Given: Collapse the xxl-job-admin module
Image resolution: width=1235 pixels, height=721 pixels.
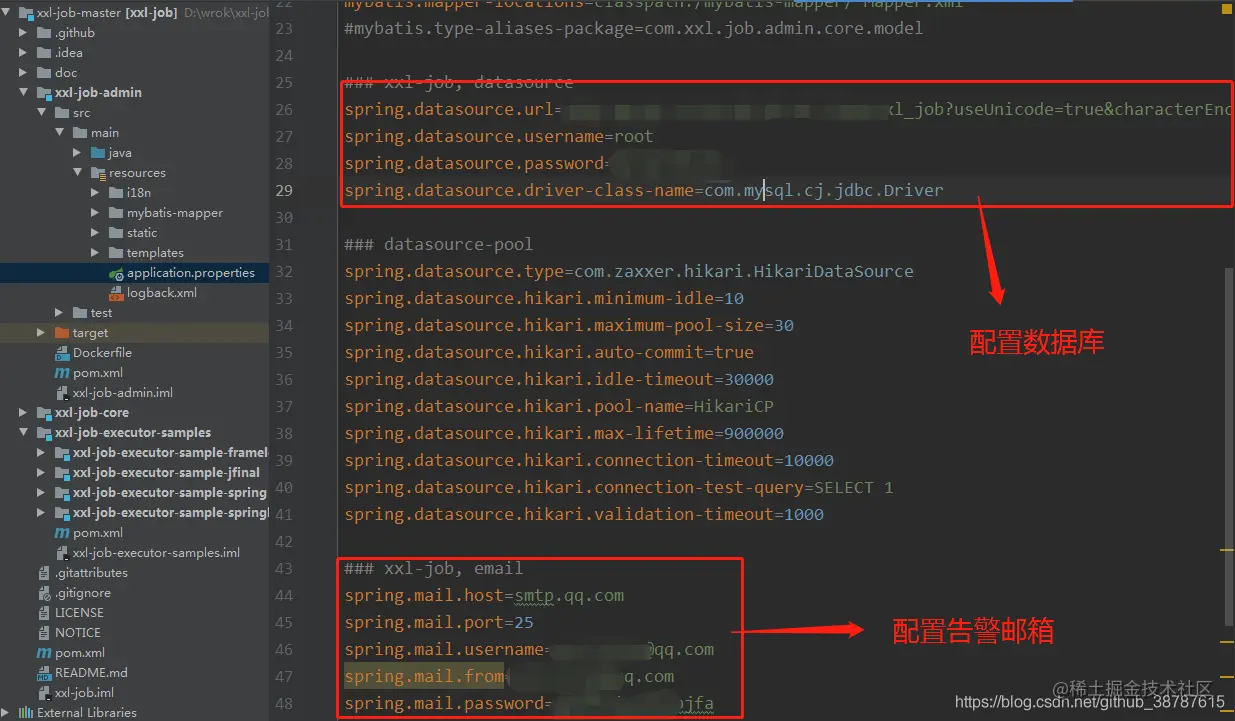Looking at the screenshot, I should pyautogui.click(x=24, y=93).
